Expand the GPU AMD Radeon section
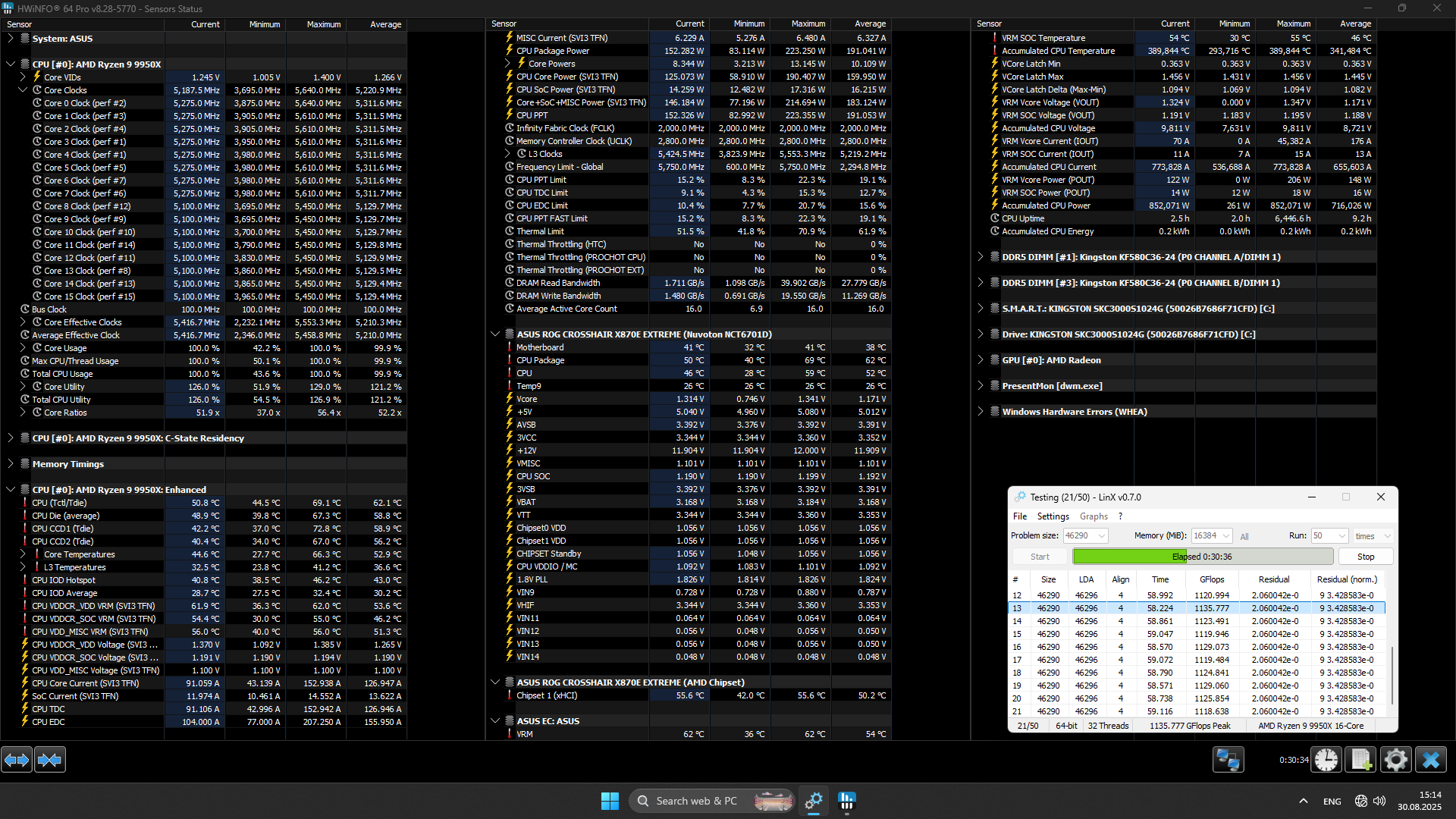This screenshot has height=819, width=1456. [x=981, y=360]
